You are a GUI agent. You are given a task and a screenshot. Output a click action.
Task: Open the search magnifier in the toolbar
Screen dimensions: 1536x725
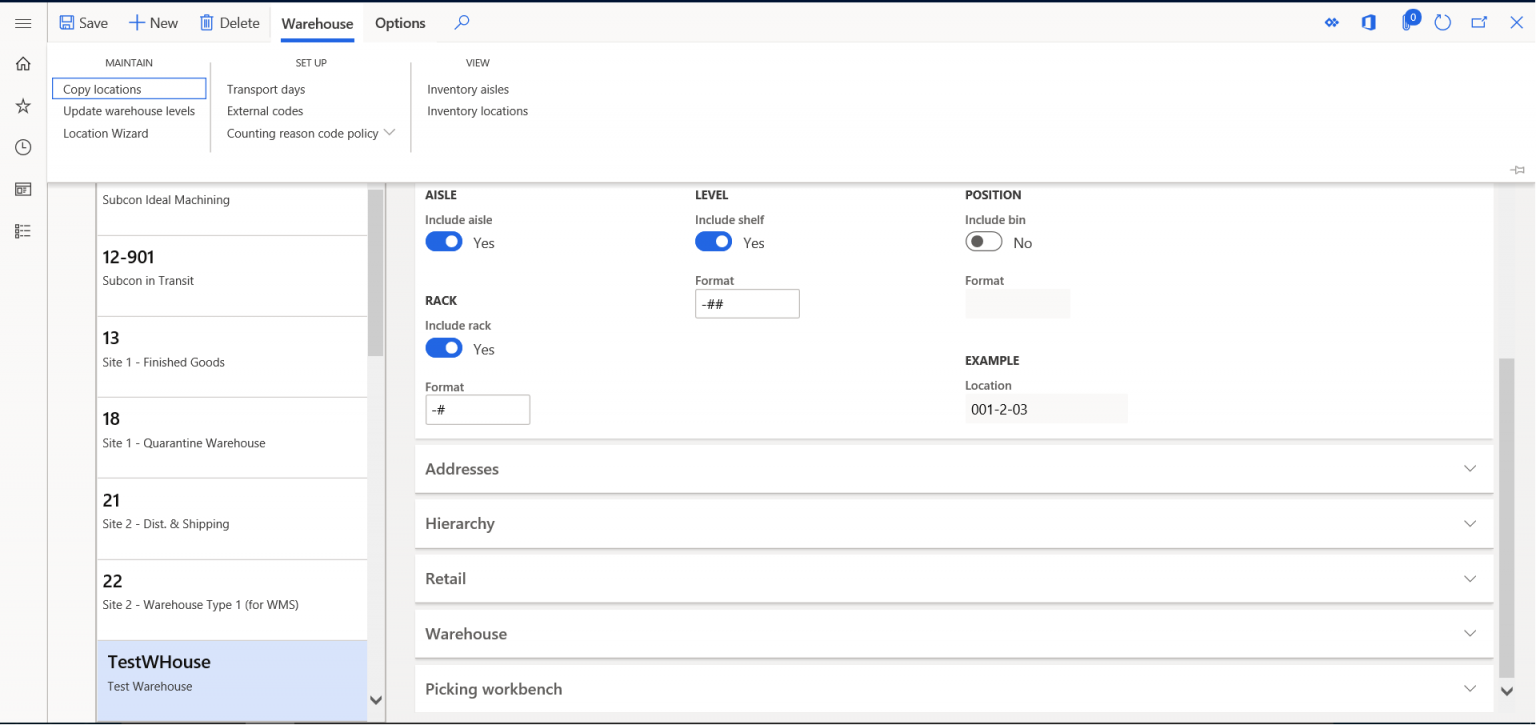click(x=459, y=21)
